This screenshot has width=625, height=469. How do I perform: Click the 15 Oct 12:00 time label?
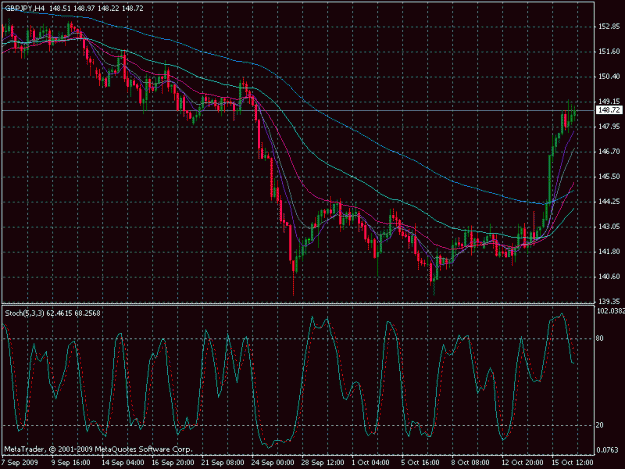pos(572,463)
